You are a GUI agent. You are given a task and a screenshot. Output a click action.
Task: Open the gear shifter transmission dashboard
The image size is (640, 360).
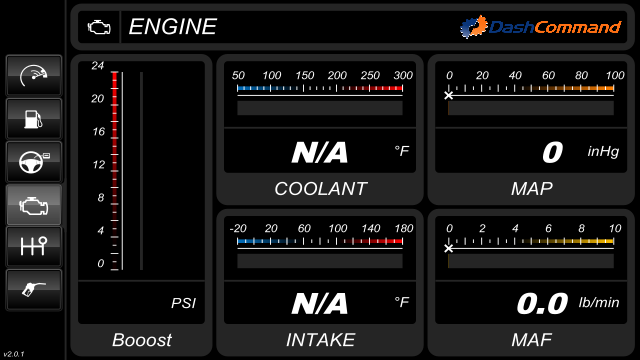[x=33, y=247]
